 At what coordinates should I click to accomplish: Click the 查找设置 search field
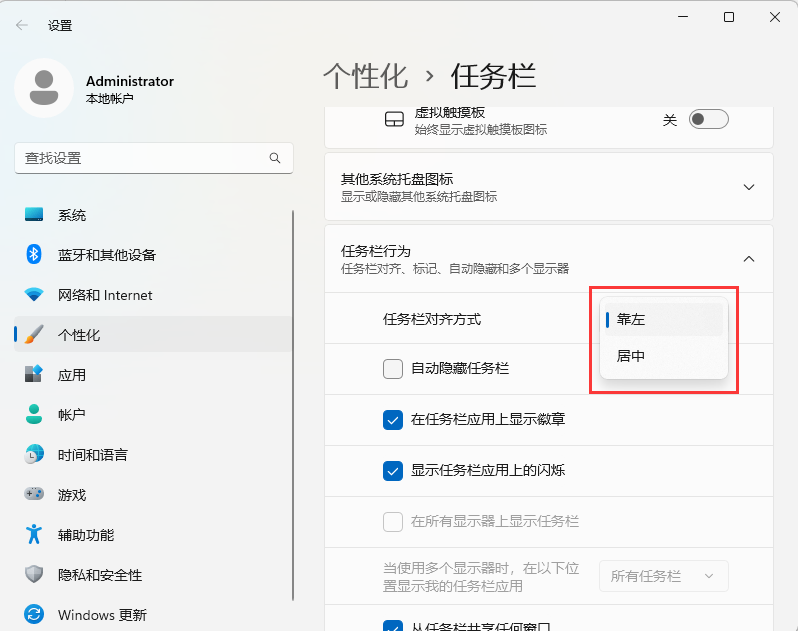tap(154, 158)
